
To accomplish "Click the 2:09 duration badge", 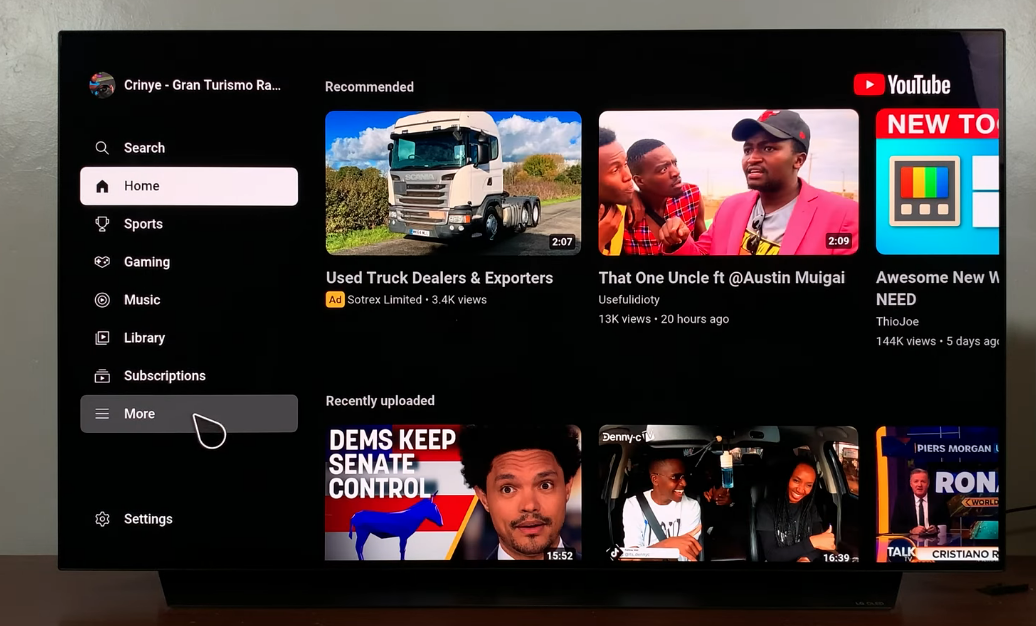I will click(838, 241).
